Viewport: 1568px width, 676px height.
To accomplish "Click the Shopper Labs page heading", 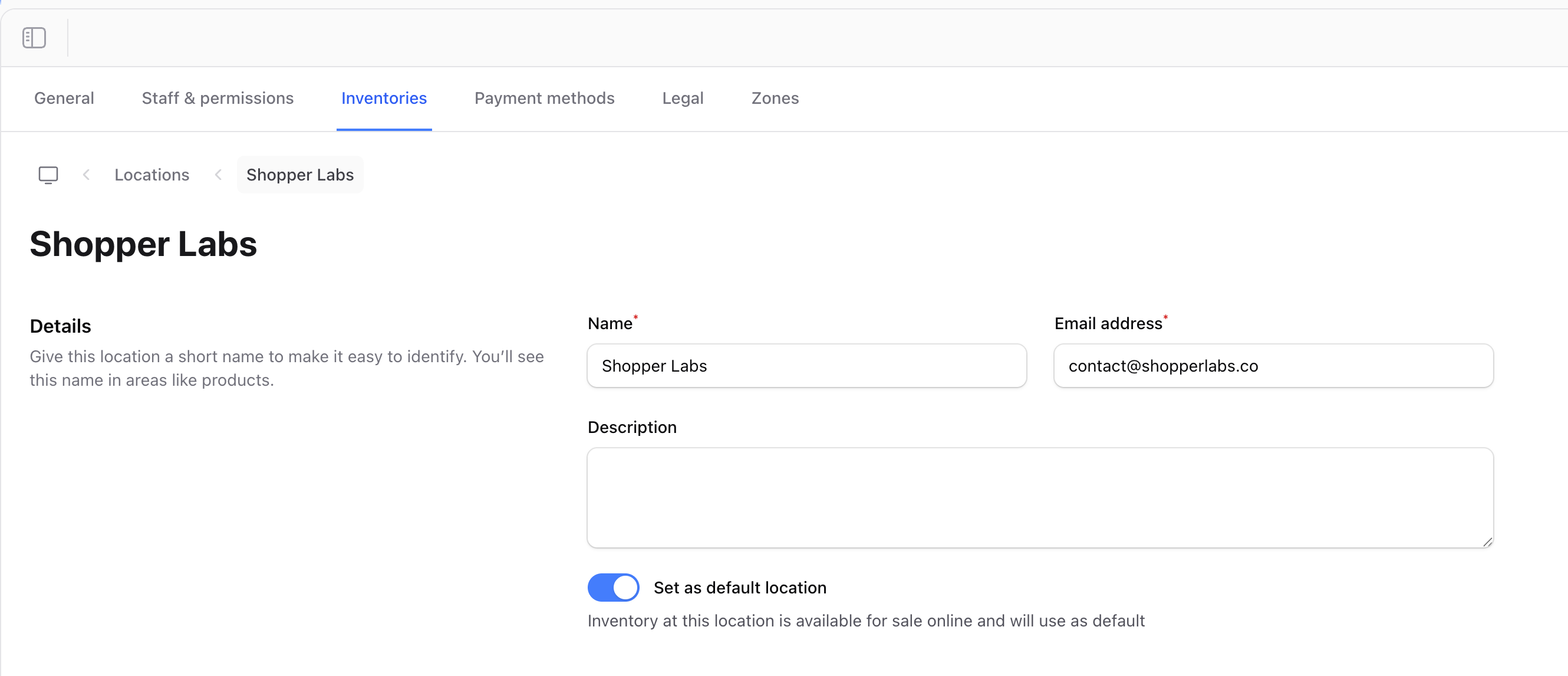I will click(144, 244).
